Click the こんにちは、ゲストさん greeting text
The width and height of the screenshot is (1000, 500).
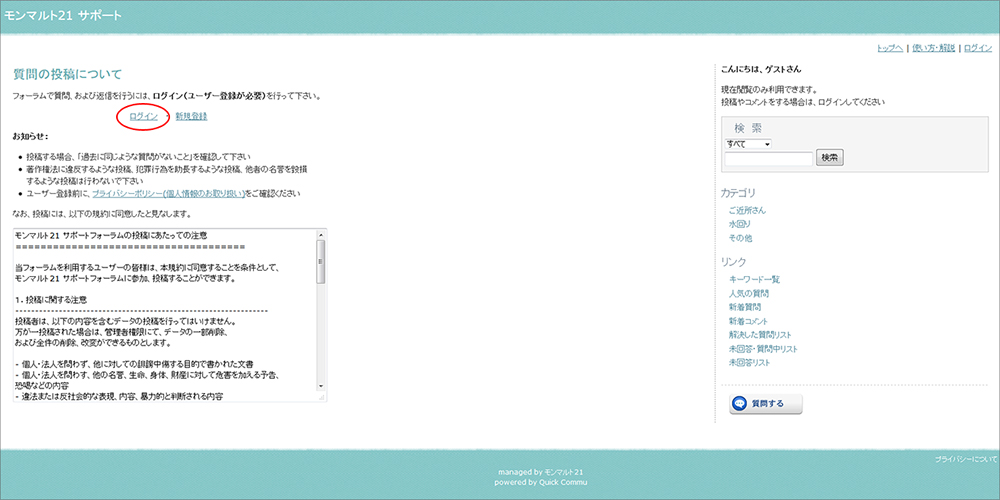[761, 70]
